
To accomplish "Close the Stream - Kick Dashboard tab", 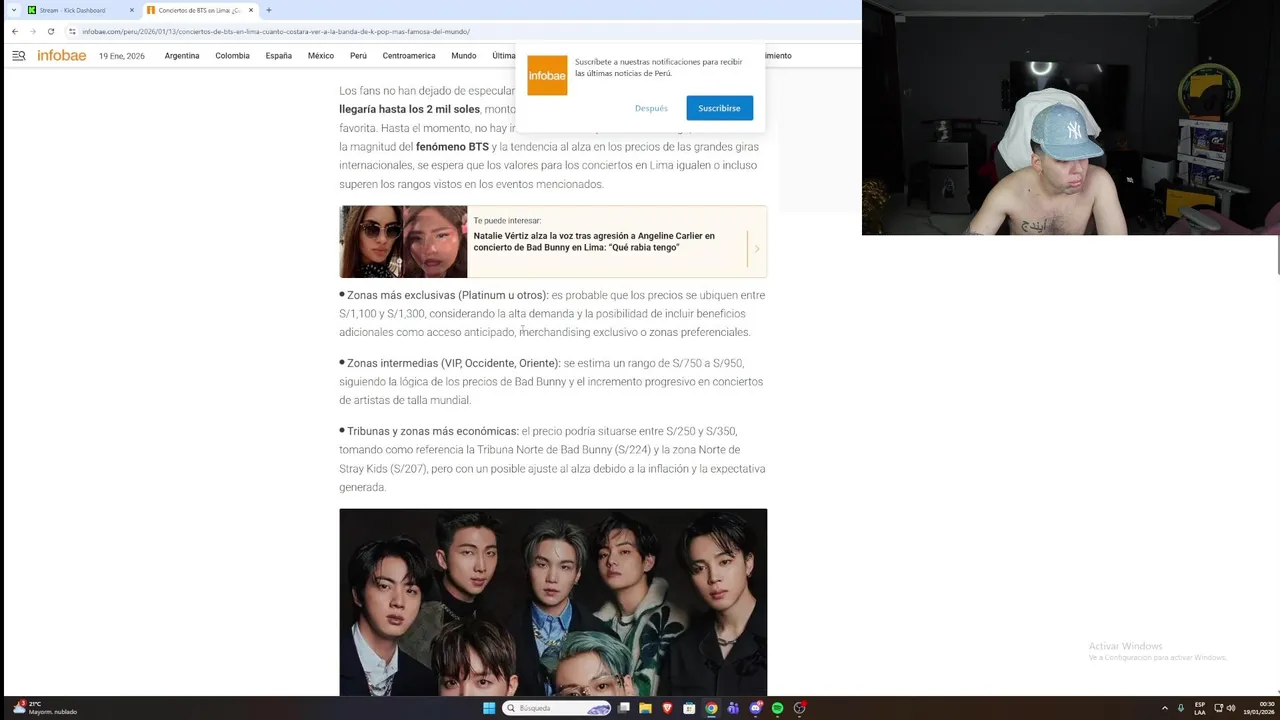I will click(131, 10).
